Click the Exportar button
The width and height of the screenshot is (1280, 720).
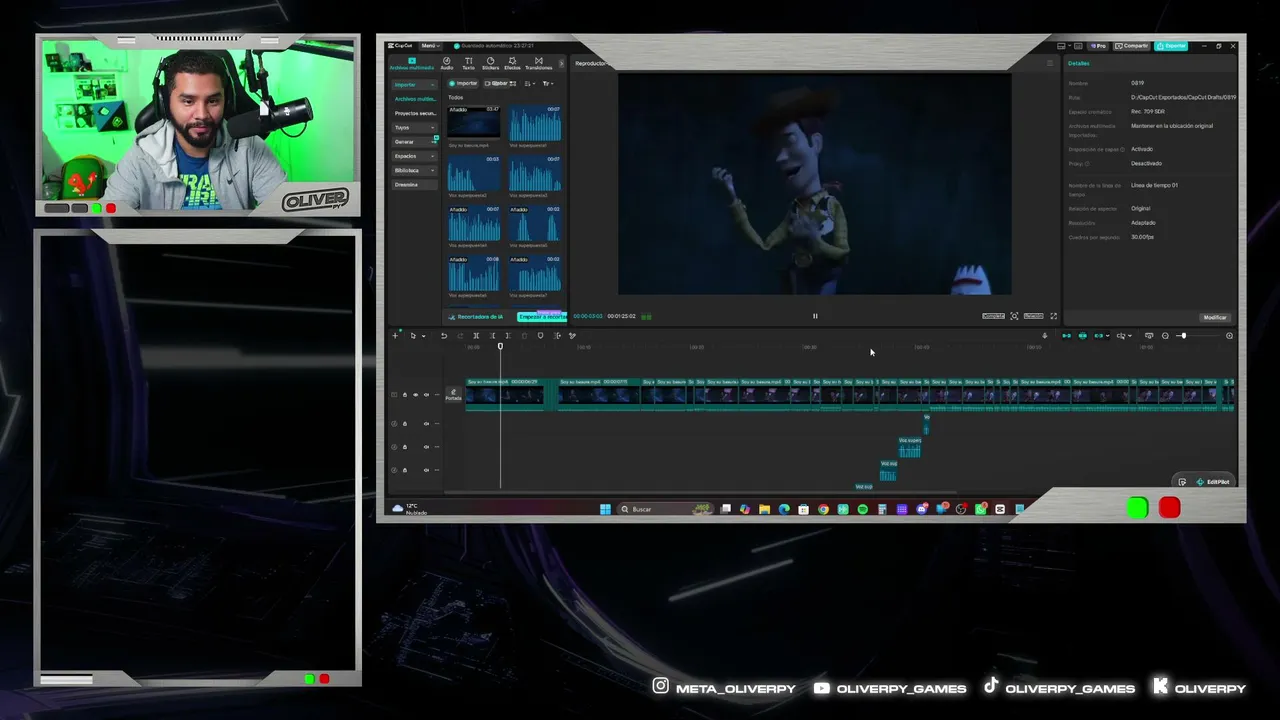[1172, 46]
